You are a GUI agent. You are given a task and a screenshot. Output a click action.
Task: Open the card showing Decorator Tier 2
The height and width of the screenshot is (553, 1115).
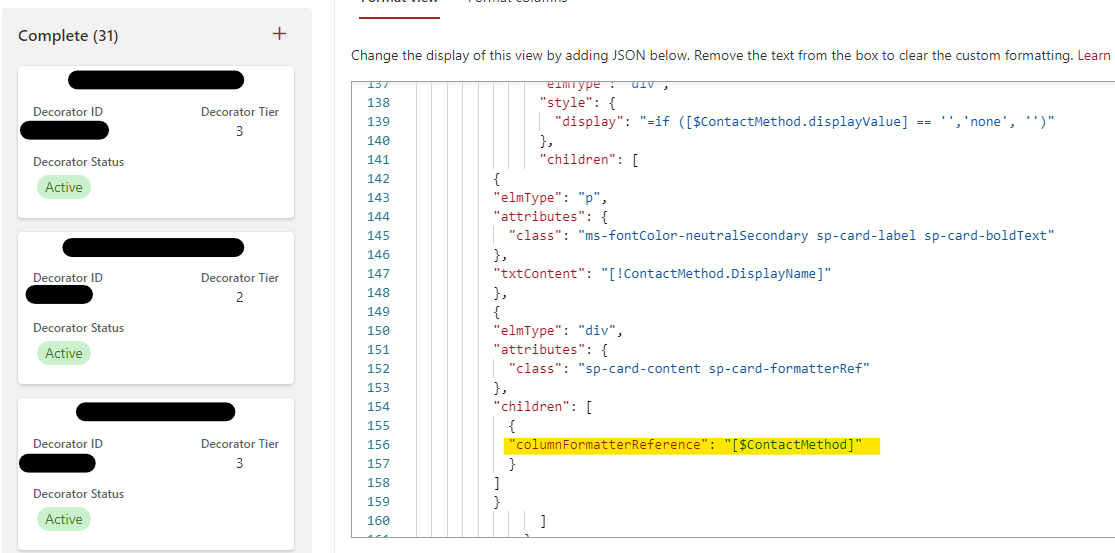(x=156, y=308)
